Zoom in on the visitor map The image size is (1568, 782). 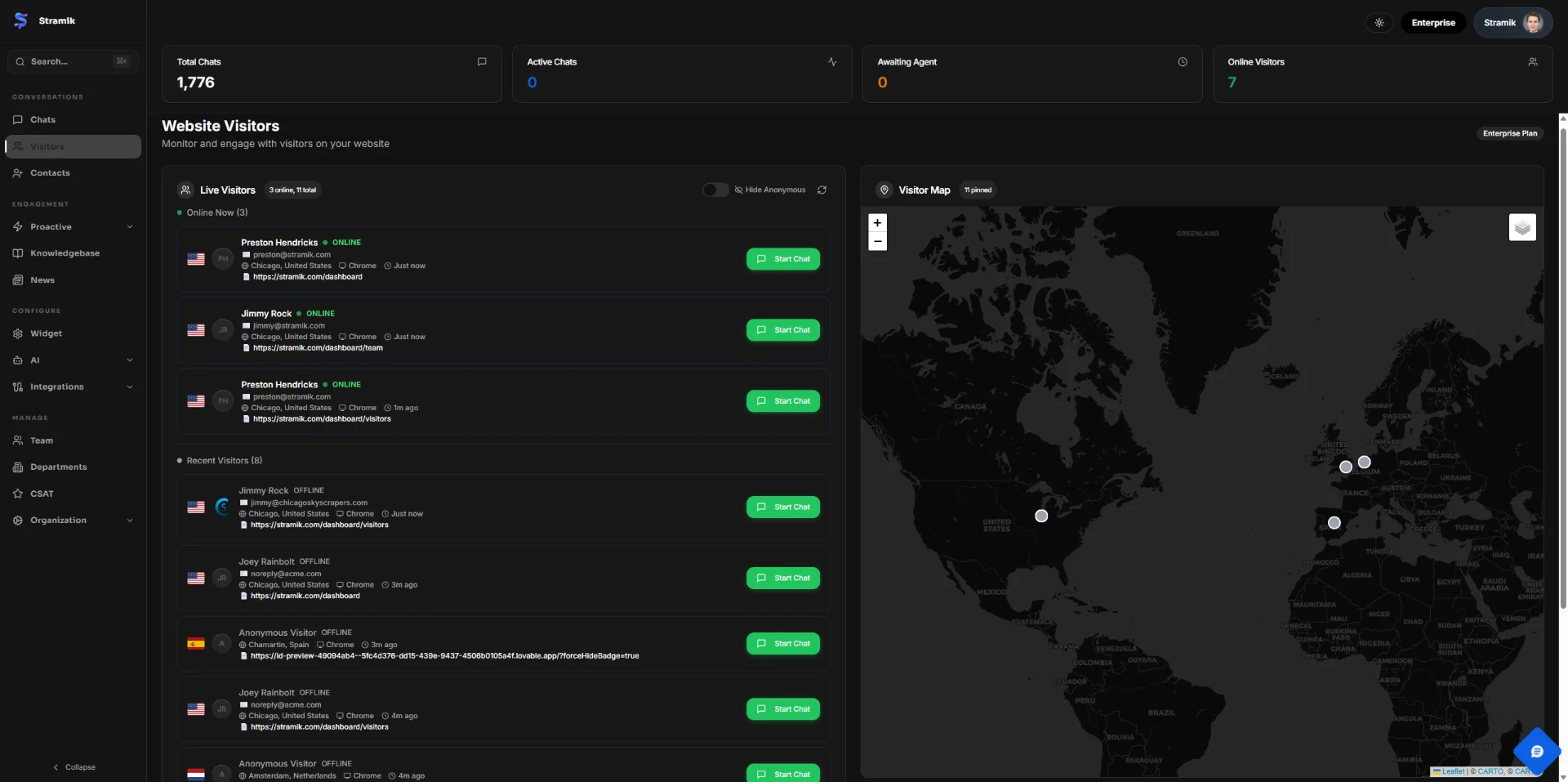tap(877, 222)
